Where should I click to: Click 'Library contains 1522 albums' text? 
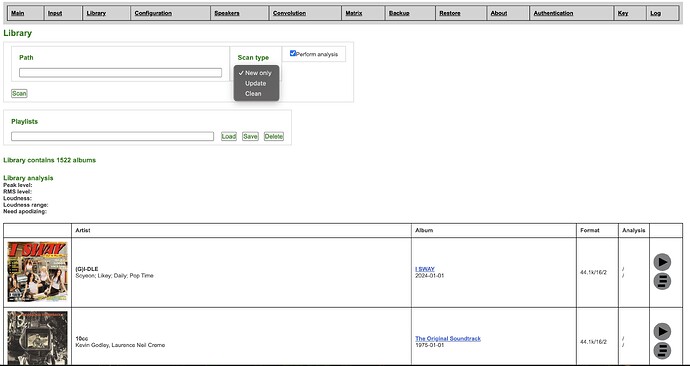point(49,160)
